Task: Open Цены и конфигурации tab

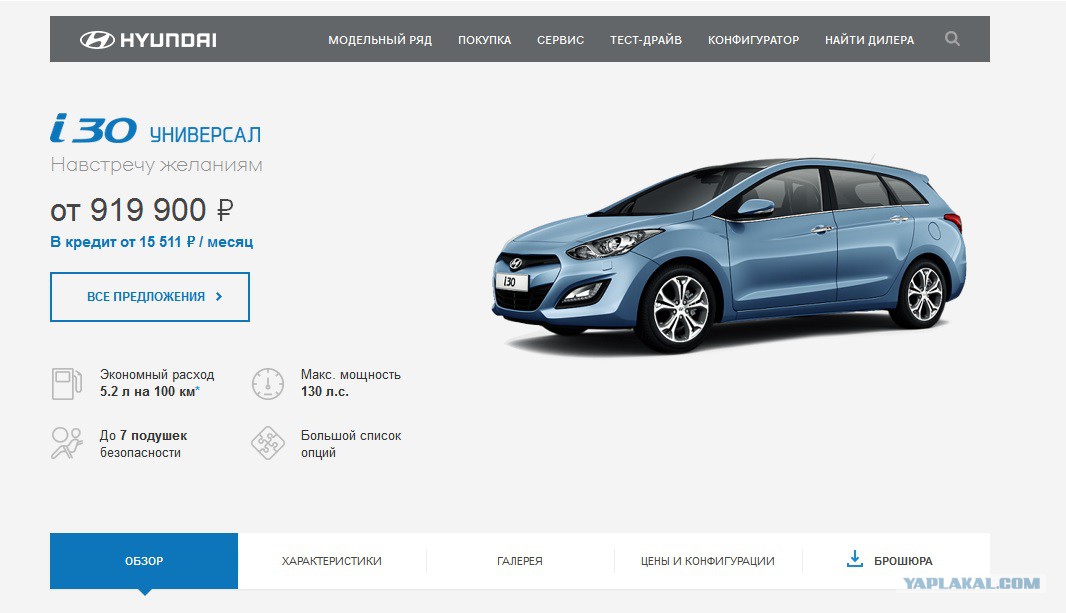Action: [x=708, y=561]
